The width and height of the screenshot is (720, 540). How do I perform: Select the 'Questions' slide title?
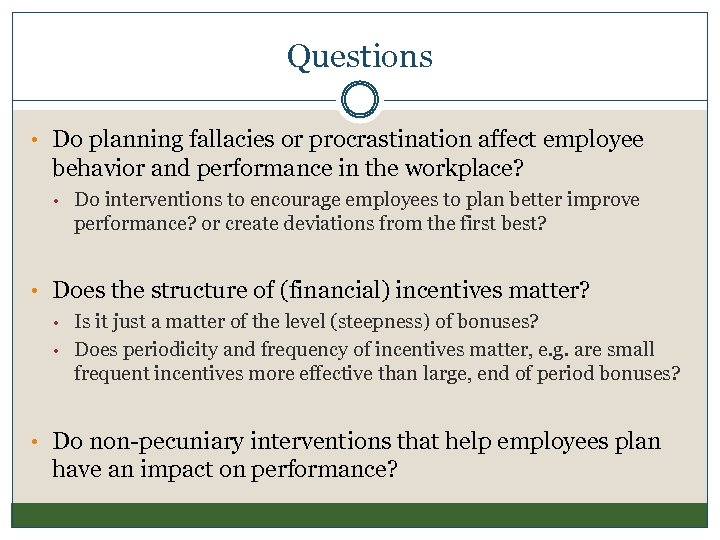[360, 55]
